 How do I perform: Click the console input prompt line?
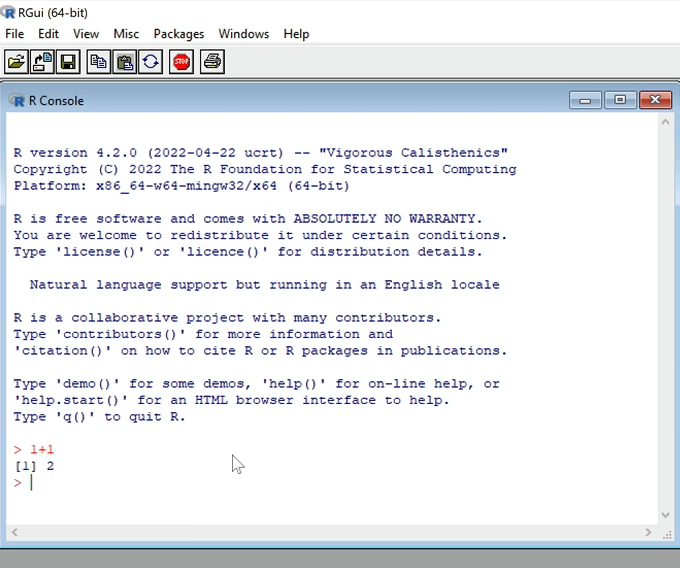[332, 483]
